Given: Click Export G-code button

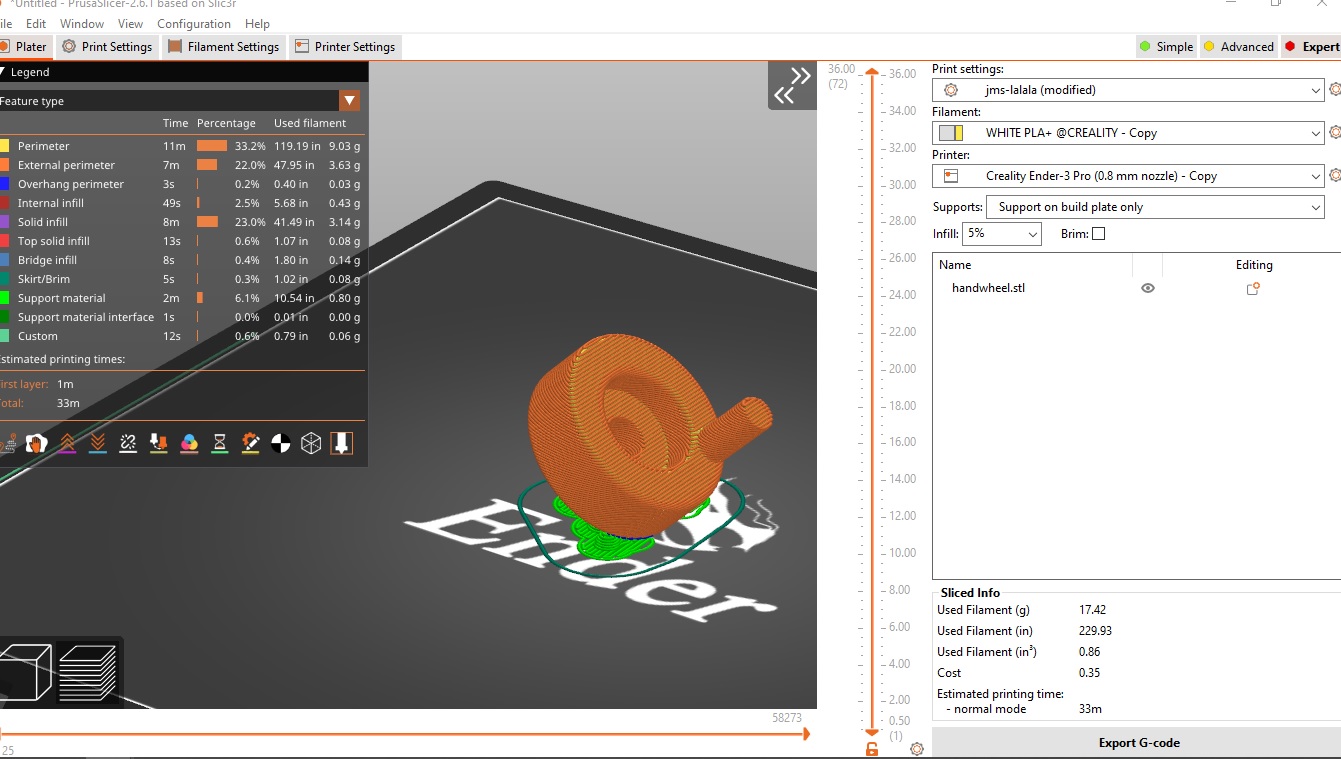Looking at the screenshot, I should point(1138,743).
